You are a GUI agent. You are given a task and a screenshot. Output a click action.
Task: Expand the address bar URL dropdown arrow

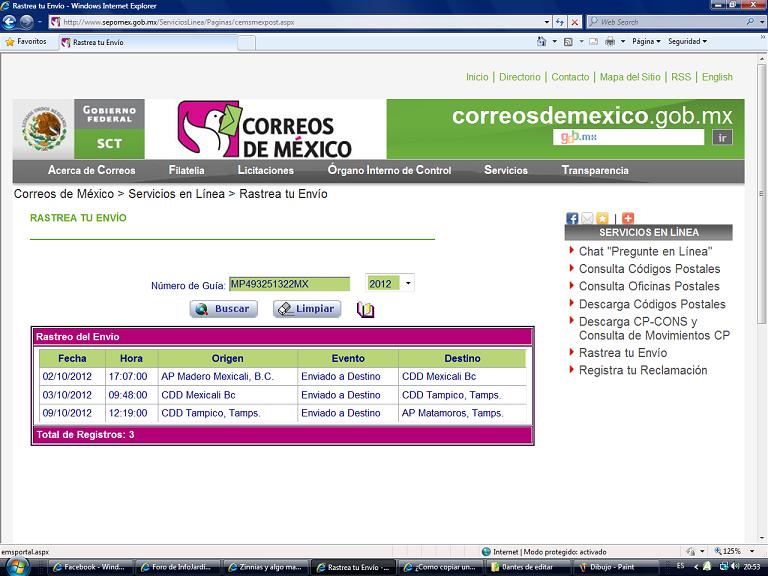pos(547,22)
